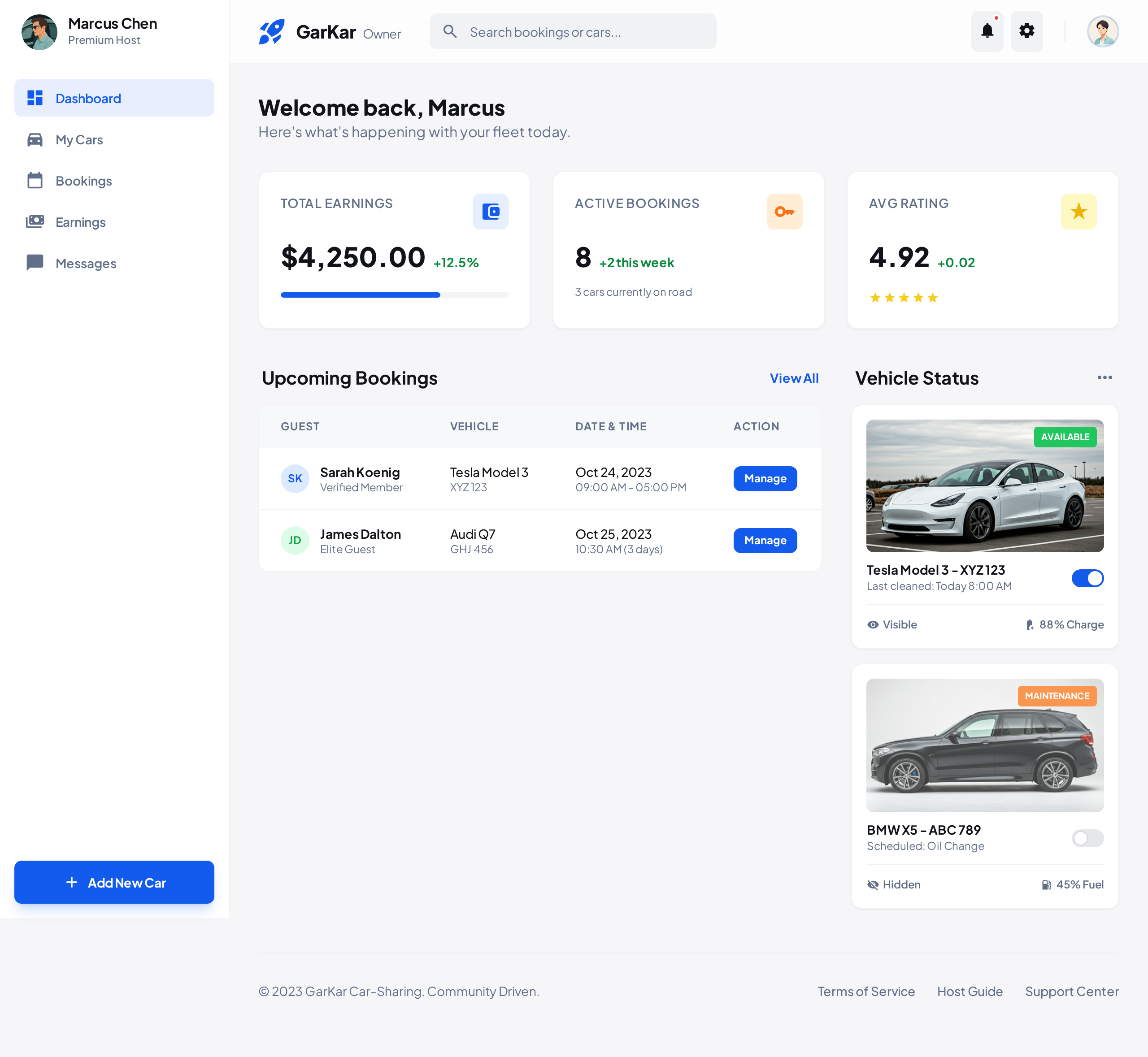1148x1057 pixels.
Task: Click the JD guest avatar
Action: pyautogui.click(x=295, y=541)
